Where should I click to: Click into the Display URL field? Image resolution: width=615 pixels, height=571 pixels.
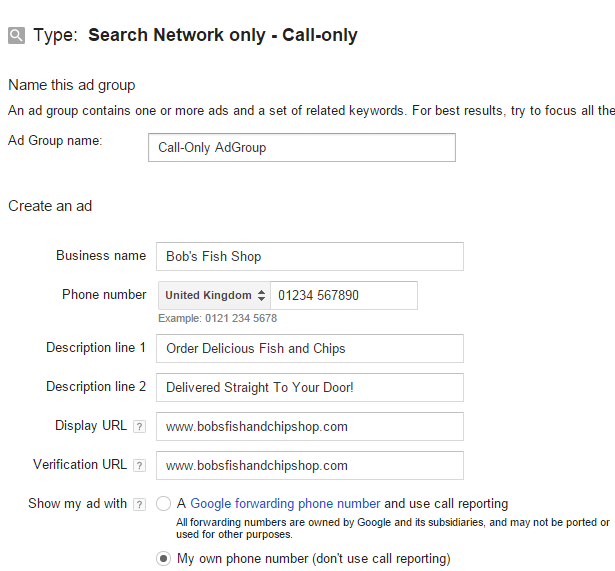[310, 426]
